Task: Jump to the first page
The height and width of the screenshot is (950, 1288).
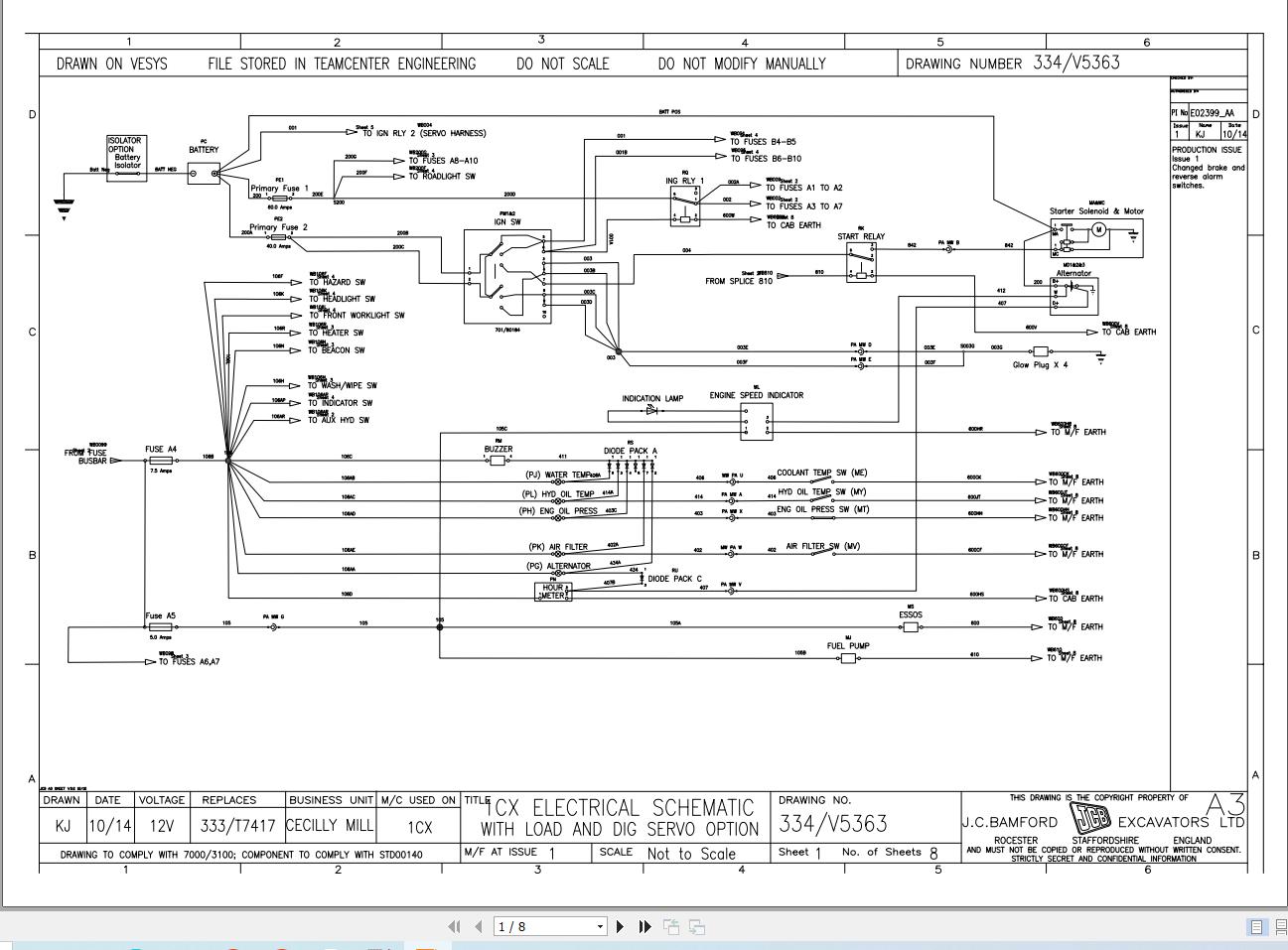Action: tap(455, 926)
